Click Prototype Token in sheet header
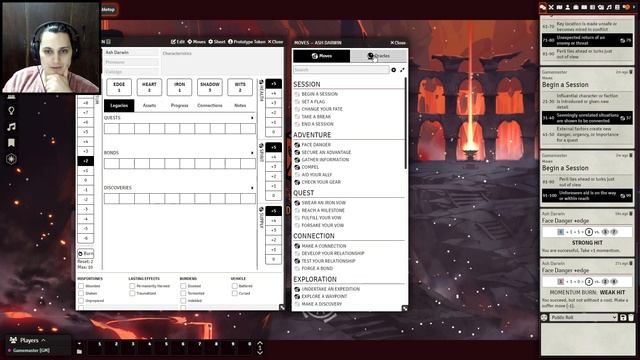The image size is (640, 360). click(247, 42)
